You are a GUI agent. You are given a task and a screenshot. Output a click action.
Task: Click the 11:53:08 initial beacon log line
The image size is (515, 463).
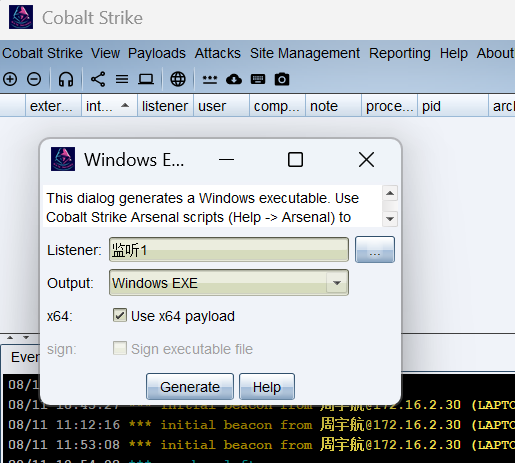pyautogui.click(x=261, y=445)
